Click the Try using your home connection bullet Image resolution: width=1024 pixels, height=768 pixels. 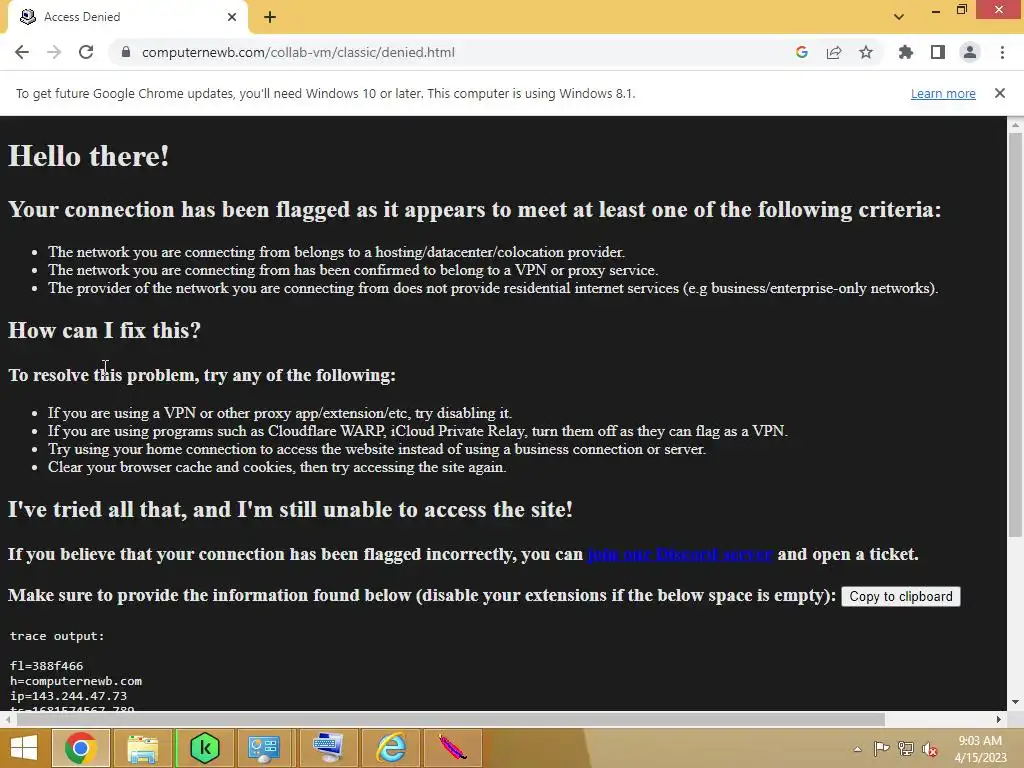(377, 449)
